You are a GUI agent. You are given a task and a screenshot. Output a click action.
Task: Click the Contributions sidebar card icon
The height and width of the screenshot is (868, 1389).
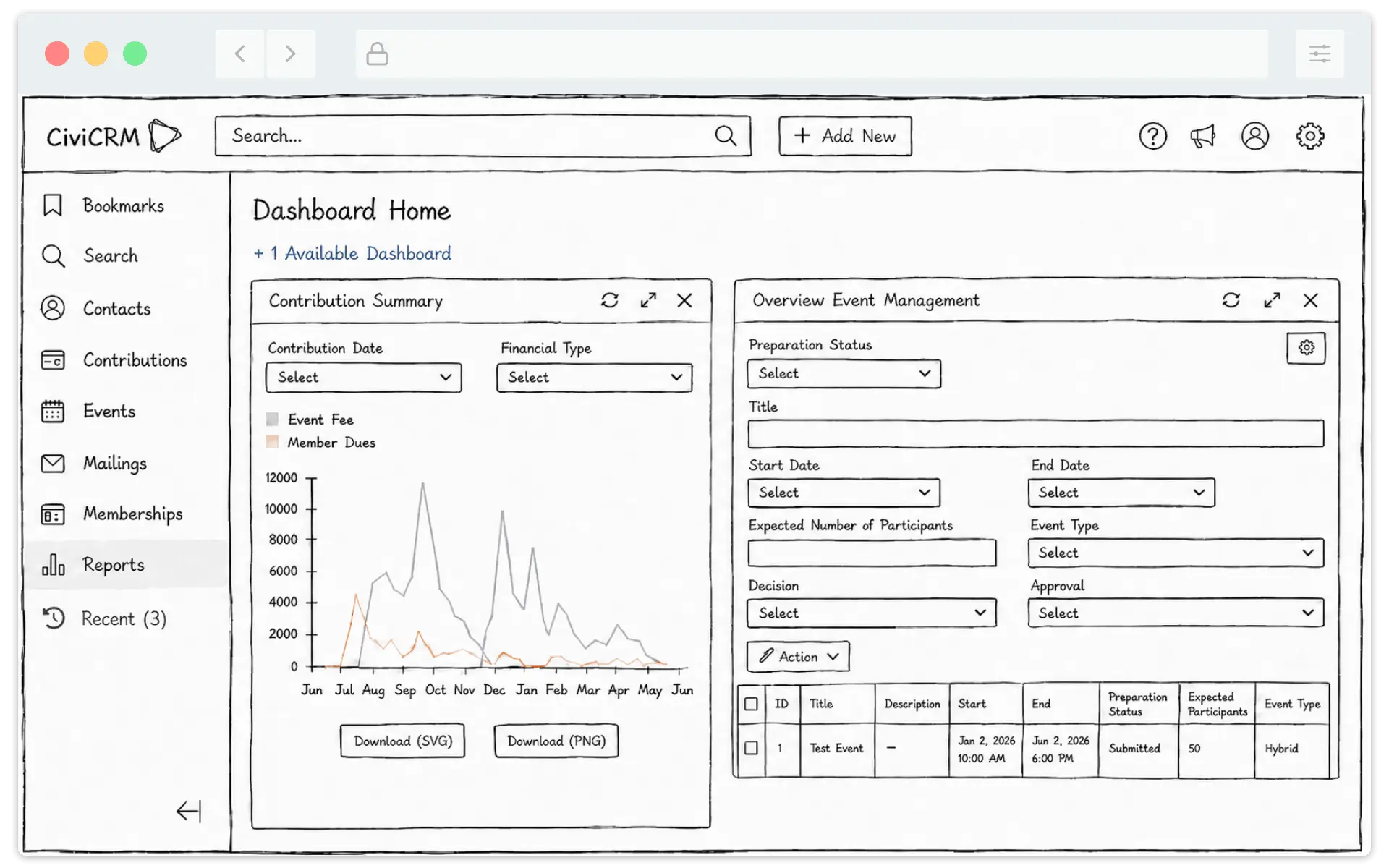click(53, 359)
